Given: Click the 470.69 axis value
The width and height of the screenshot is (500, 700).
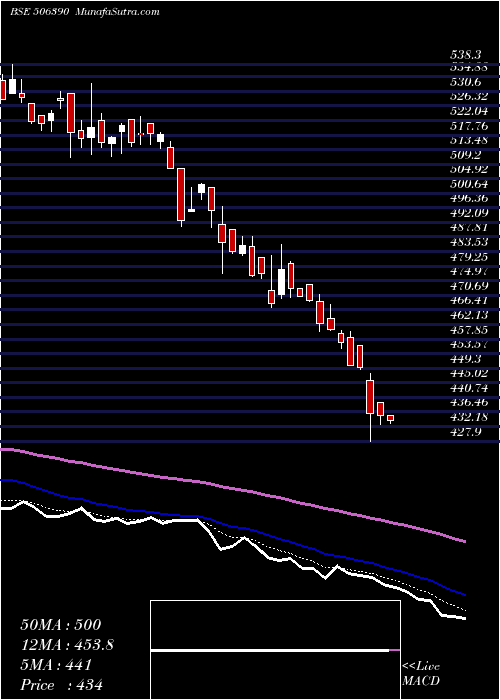Looking at the screenshot, I should (469, 286).
